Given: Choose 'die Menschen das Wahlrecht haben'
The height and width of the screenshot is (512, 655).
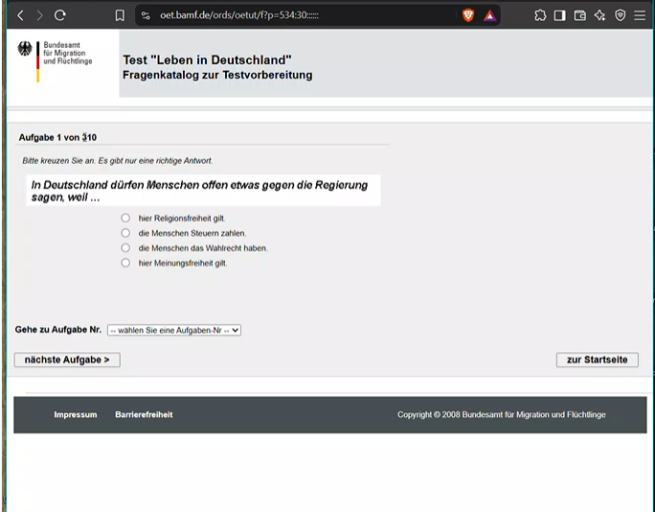Looking at the screenshot, I should (125, 248).
